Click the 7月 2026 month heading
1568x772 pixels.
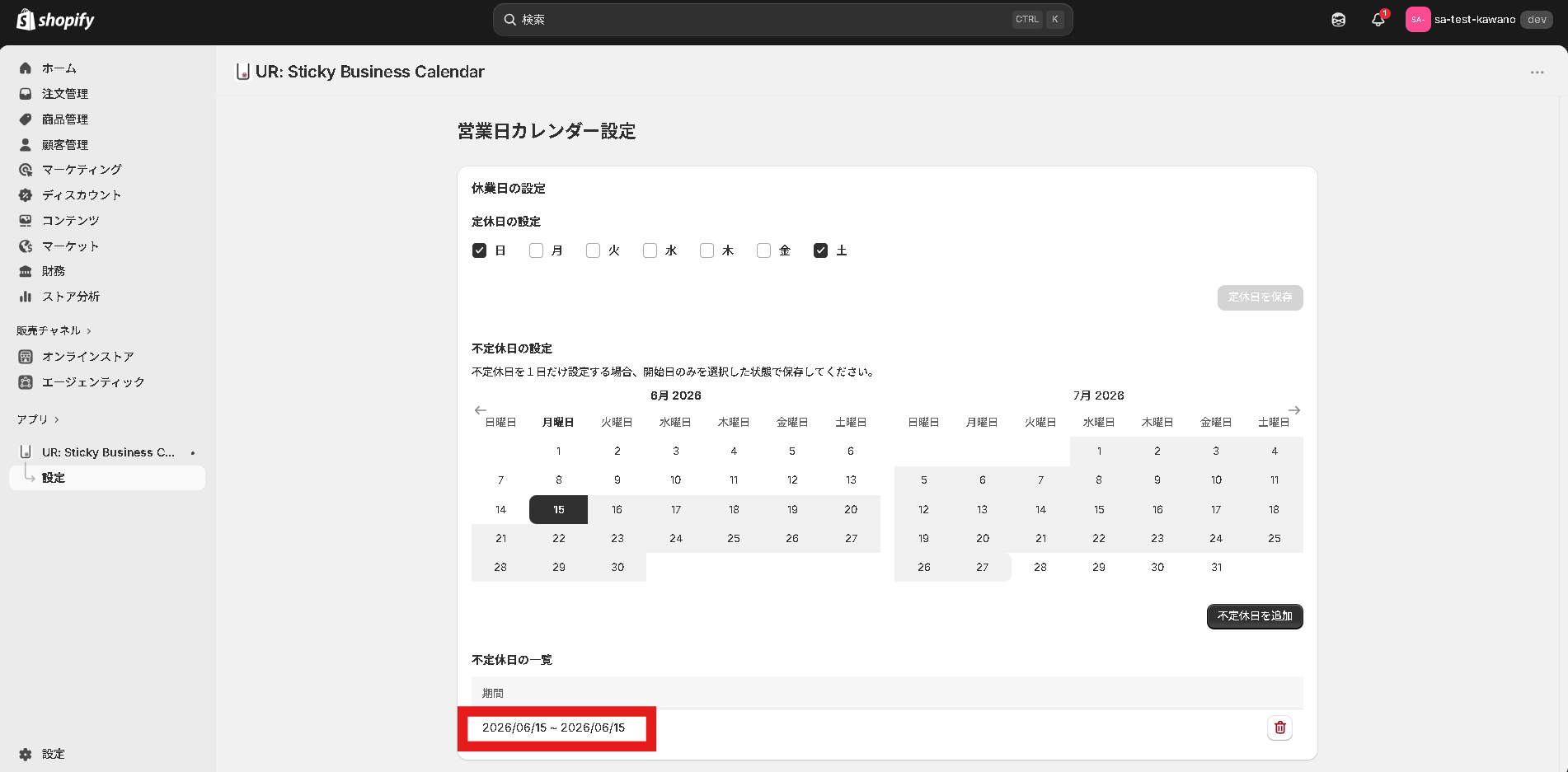pyautogui.click(x=1099, y=396)
